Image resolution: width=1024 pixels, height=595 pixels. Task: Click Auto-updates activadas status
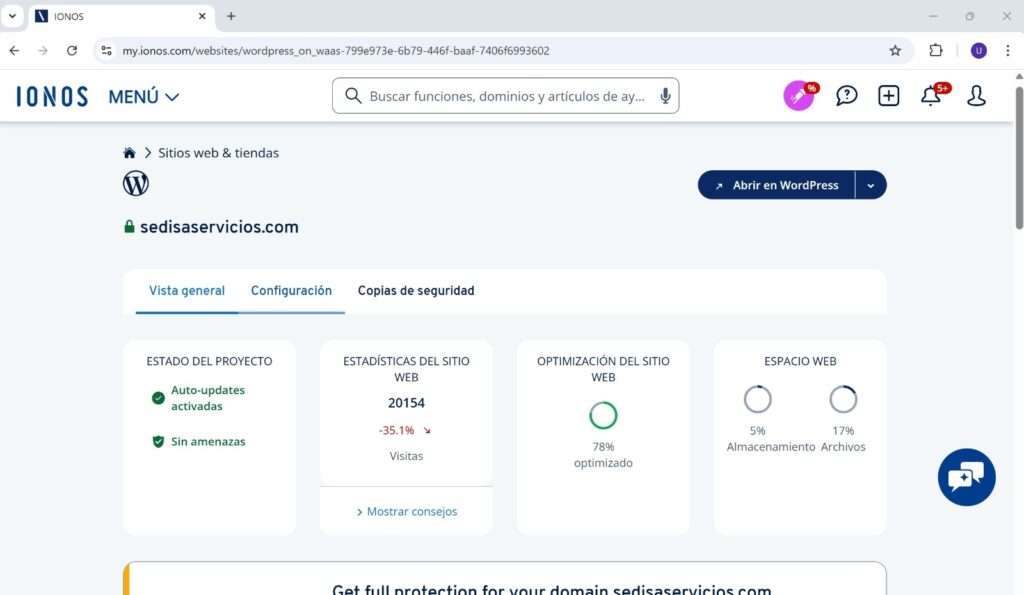click(208, 398)
